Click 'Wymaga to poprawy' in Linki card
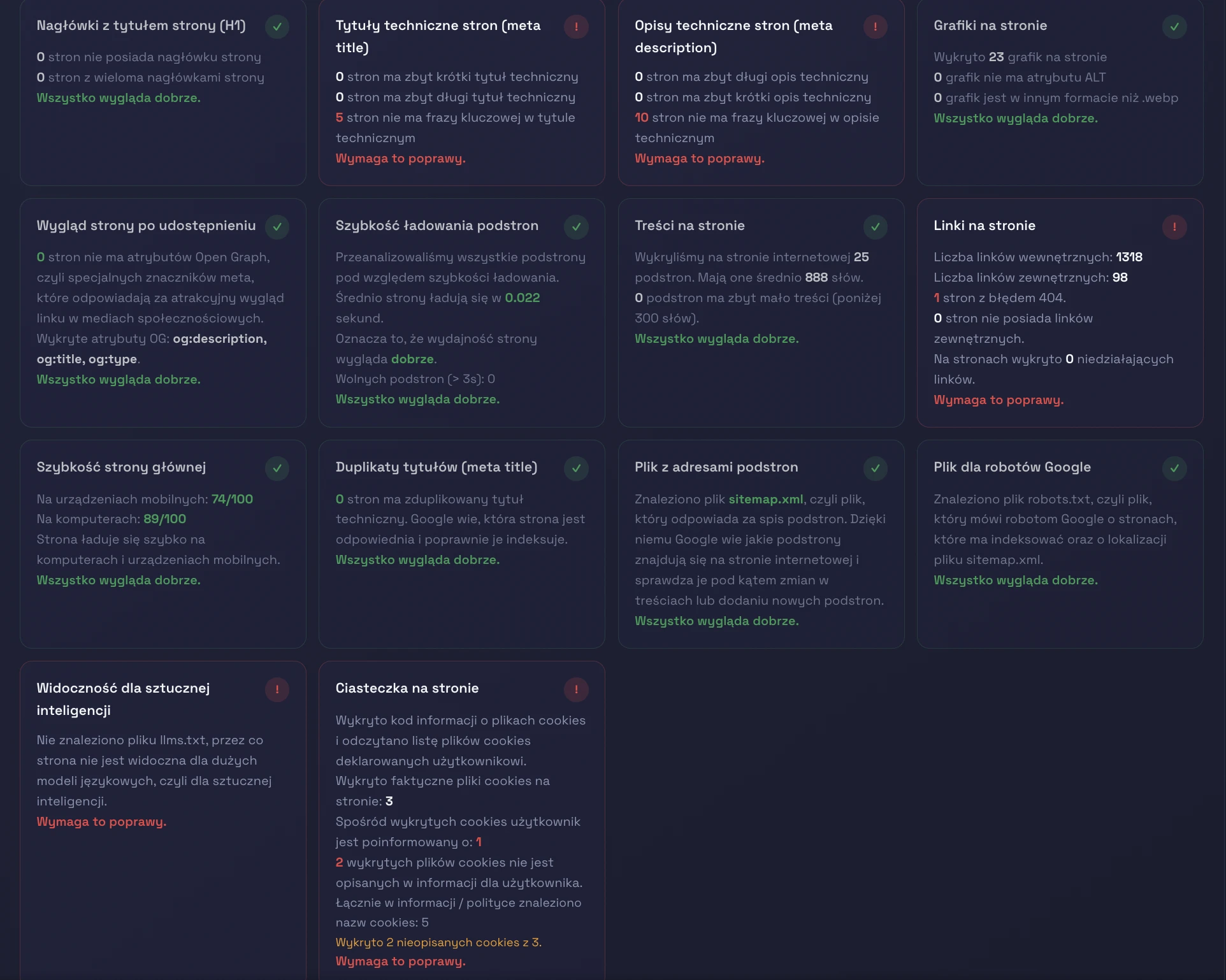This screenshot has height=980, width=1226. [x=998, y=400]
